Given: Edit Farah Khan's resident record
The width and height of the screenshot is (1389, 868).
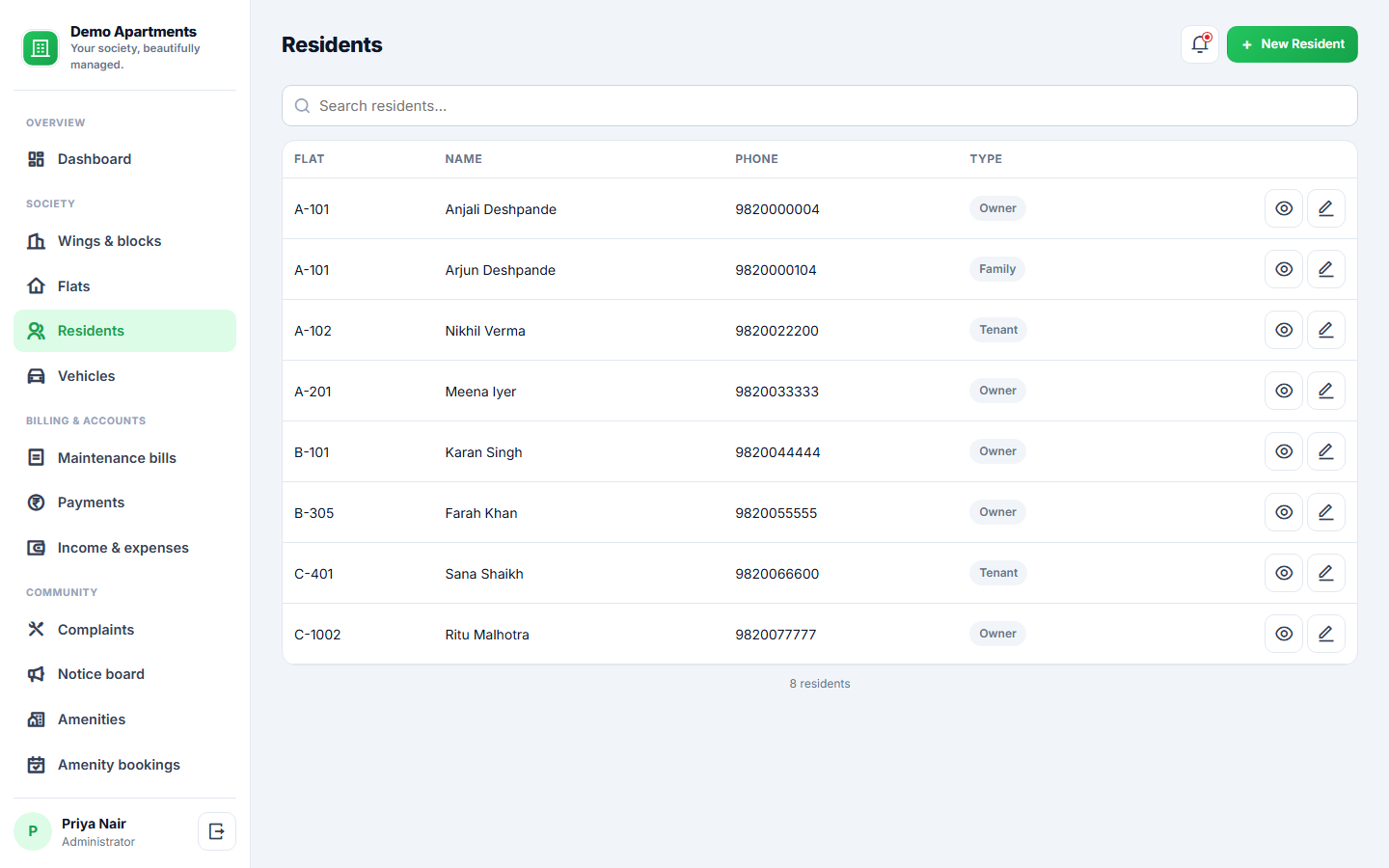Looking at the screenshot, I should (x=1326, y=512).
